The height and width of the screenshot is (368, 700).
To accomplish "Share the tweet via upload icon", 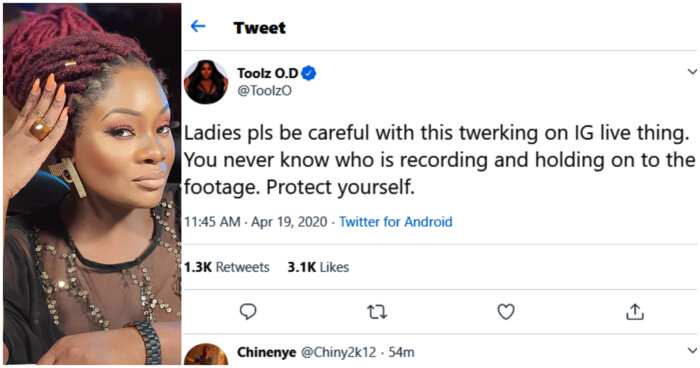I will tap(634, 312).
